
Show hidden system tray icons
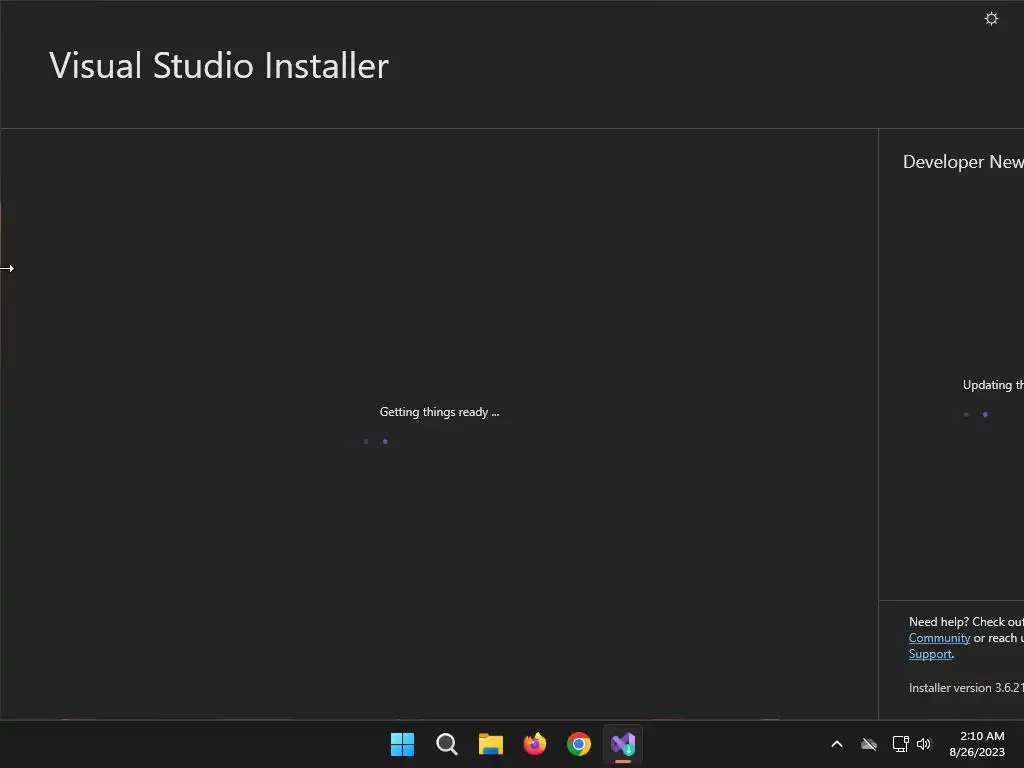click(837, 744)
